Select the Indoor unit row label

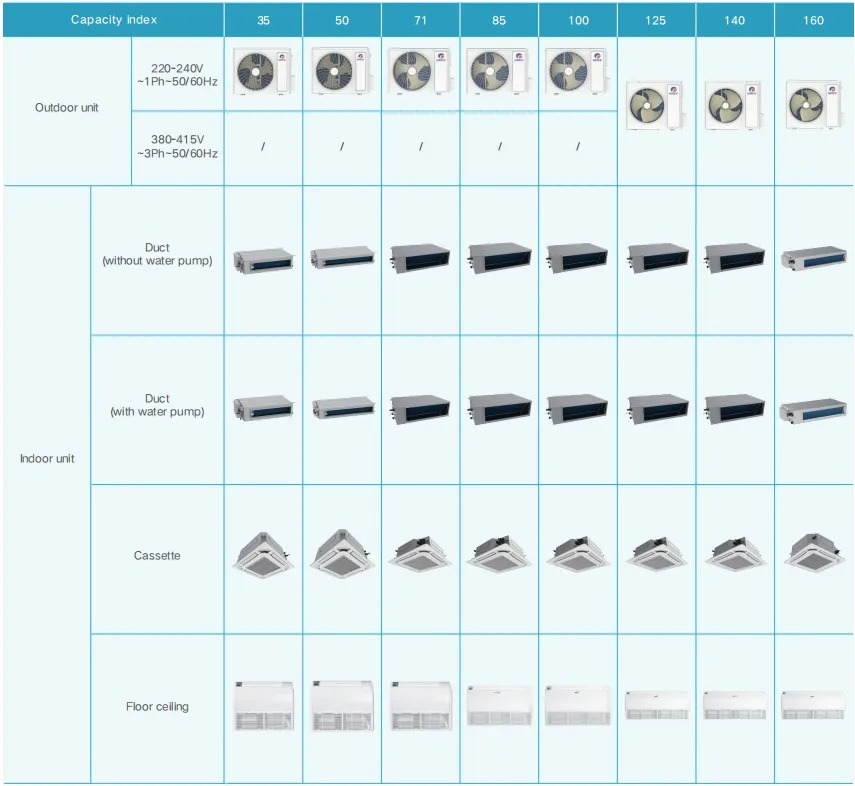46,459
